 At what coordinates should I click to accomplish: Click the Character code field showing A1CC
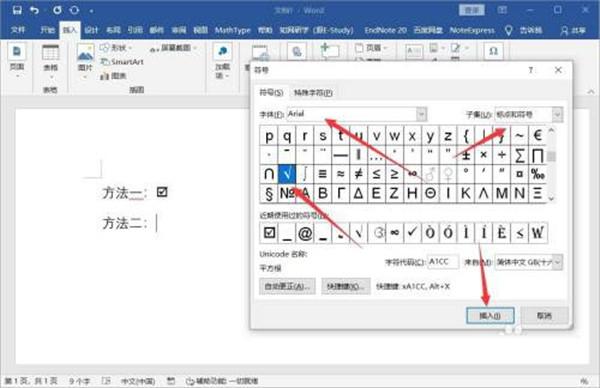click(443, 262)
